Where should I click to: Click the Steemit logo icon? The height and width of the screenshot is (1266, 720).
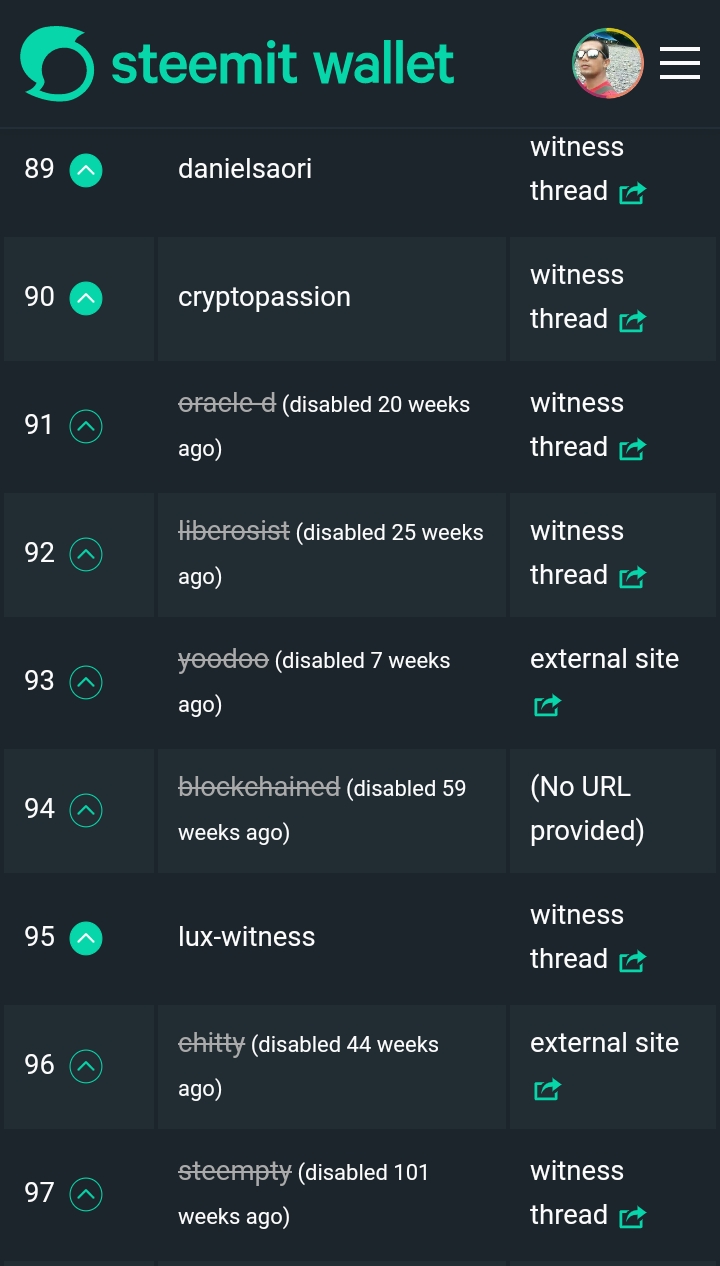[x=57, y=64]
